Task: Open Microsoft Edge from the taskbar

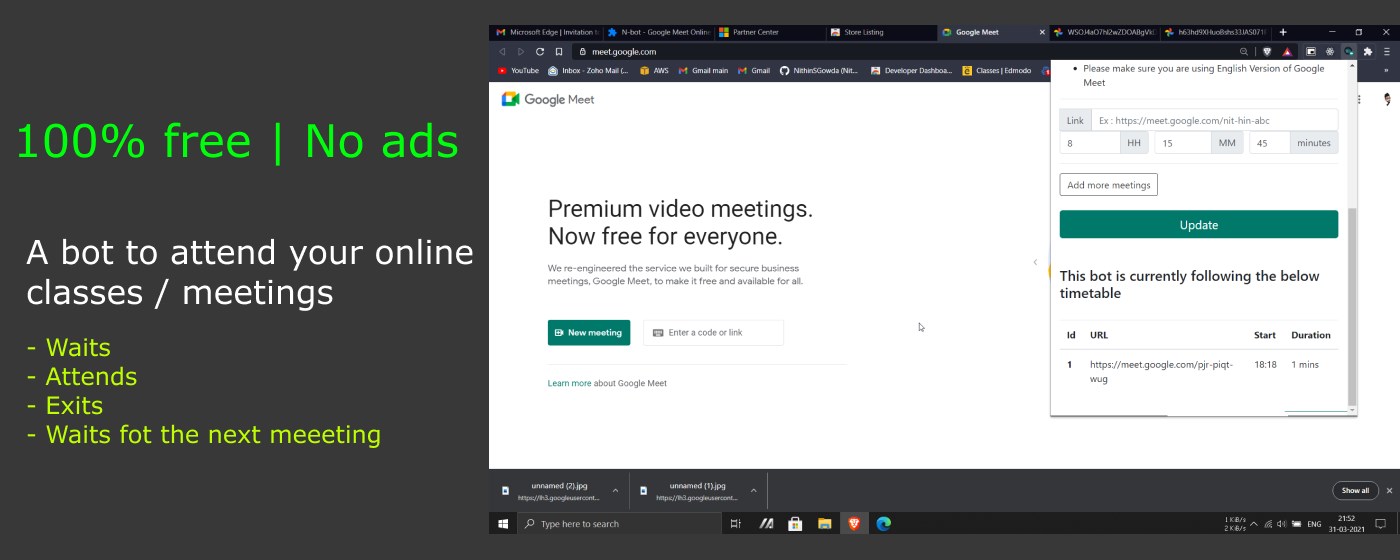Action: (x=884, y=523)
